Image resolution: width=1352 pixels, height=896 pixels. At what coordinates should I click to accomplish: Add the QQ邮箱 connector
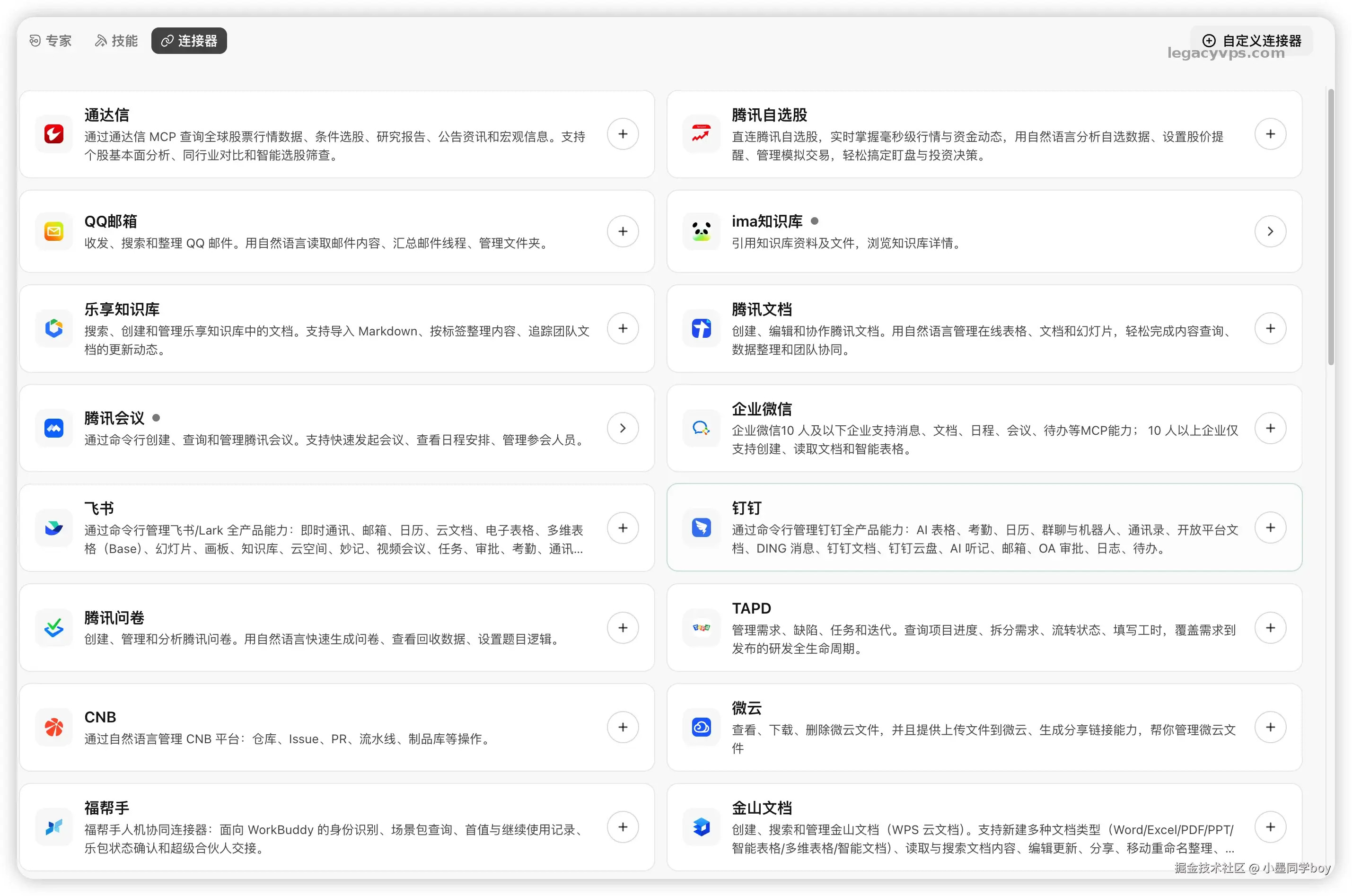tap(623, 231)
